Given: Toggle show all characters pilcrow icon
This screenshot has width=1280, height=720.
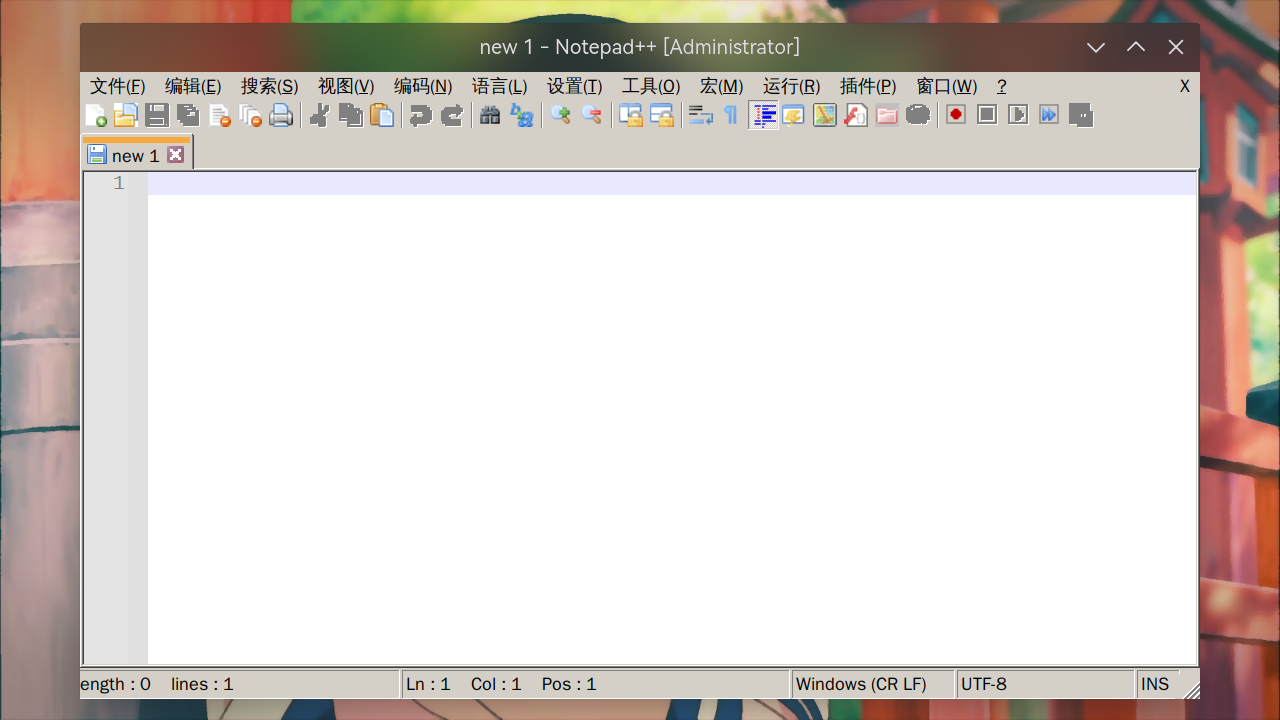Looking at the screenshot, I should 731,116.
